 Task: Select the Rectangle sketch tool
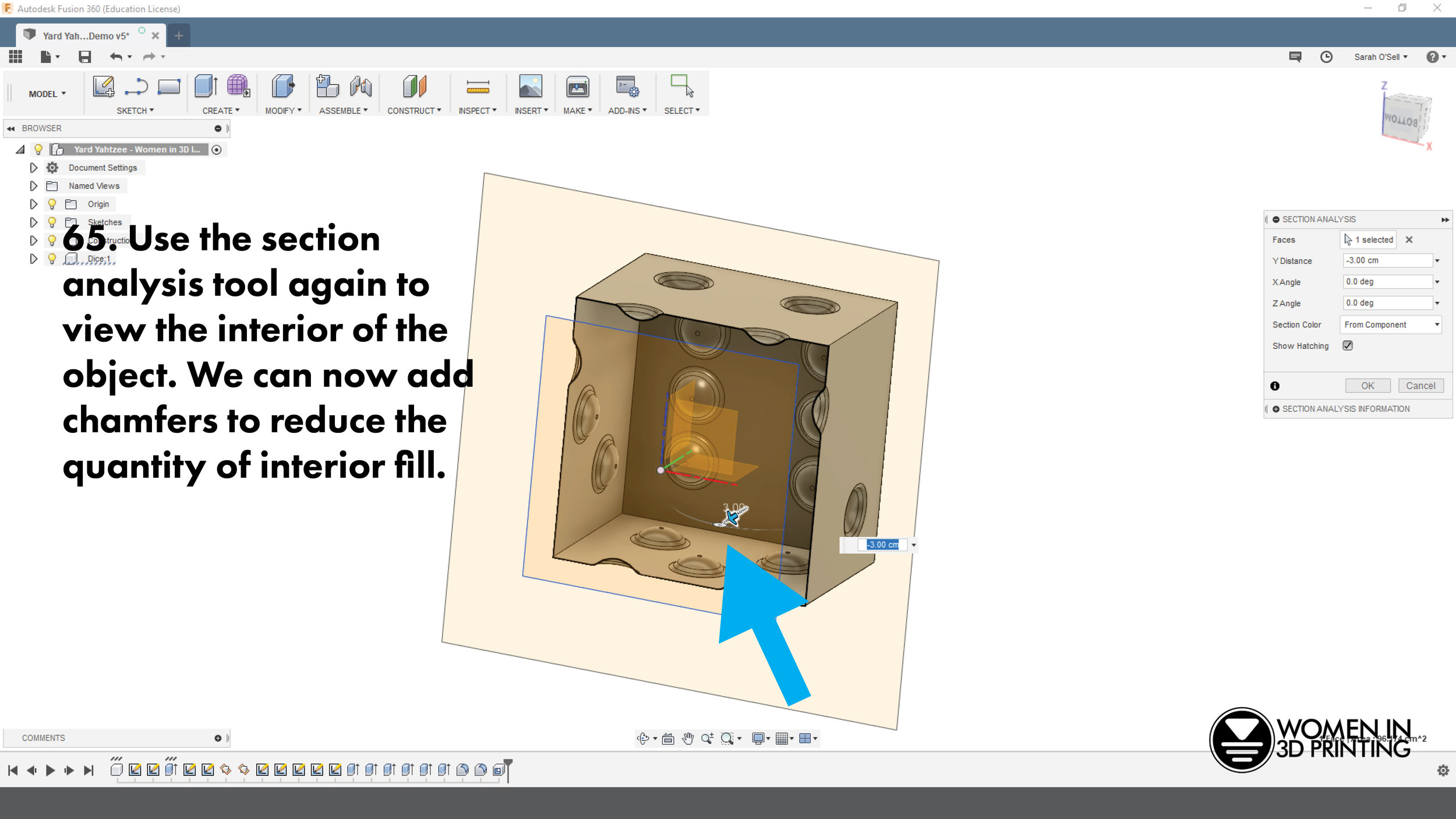(169, 86)
